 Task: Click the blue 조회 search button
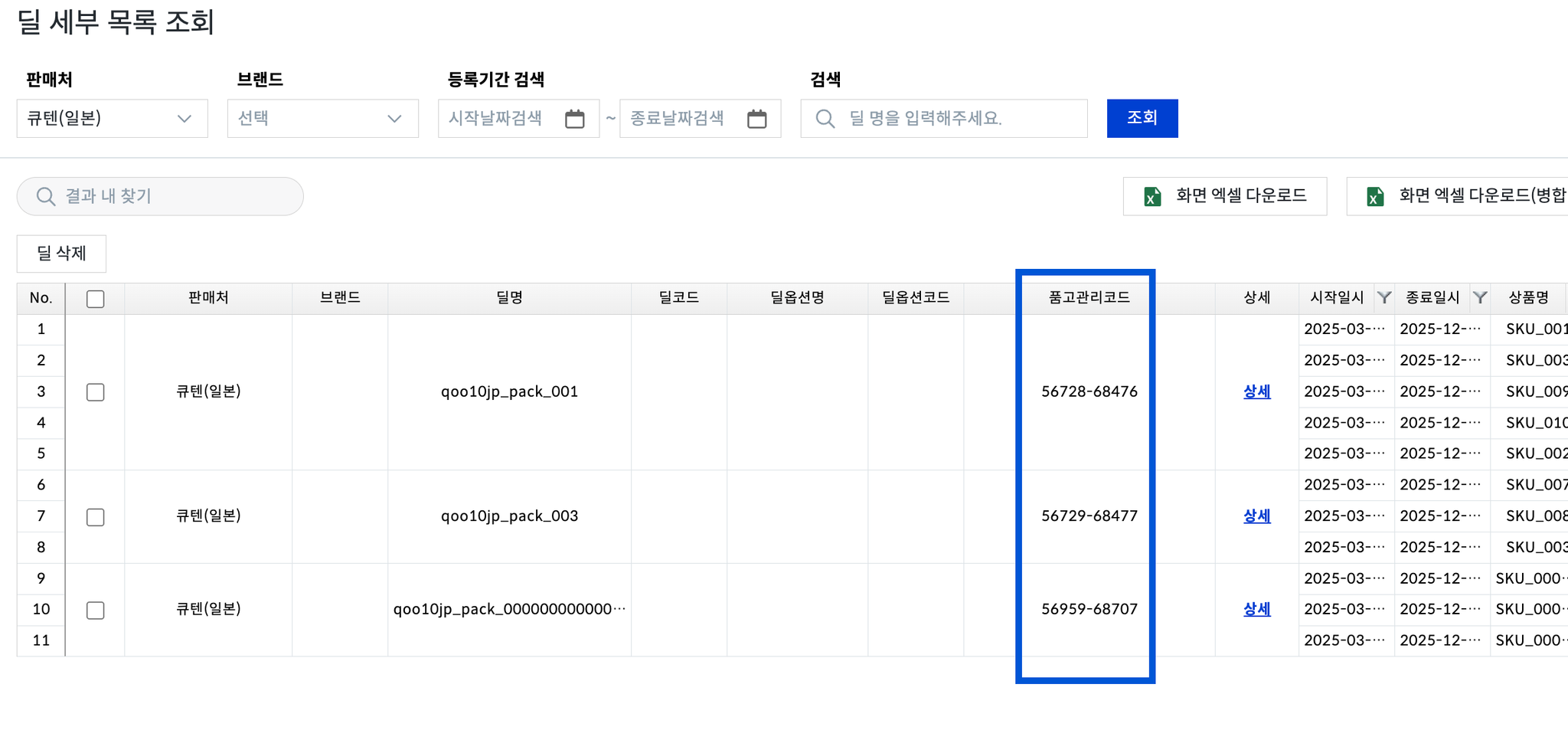coord(1142,118)
